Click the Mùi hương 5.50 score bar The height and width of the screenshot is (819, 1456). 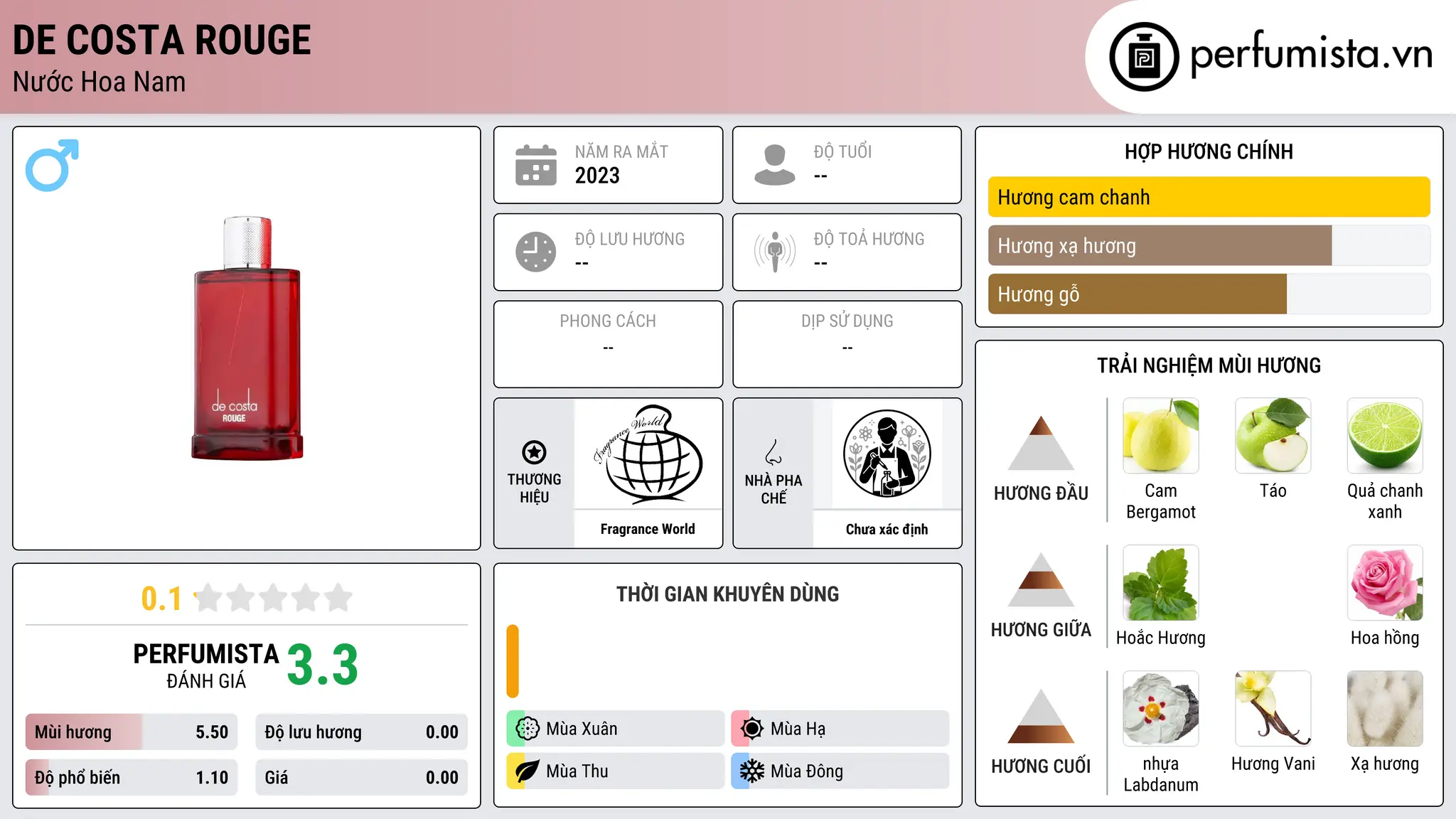(x=132, y=732)
